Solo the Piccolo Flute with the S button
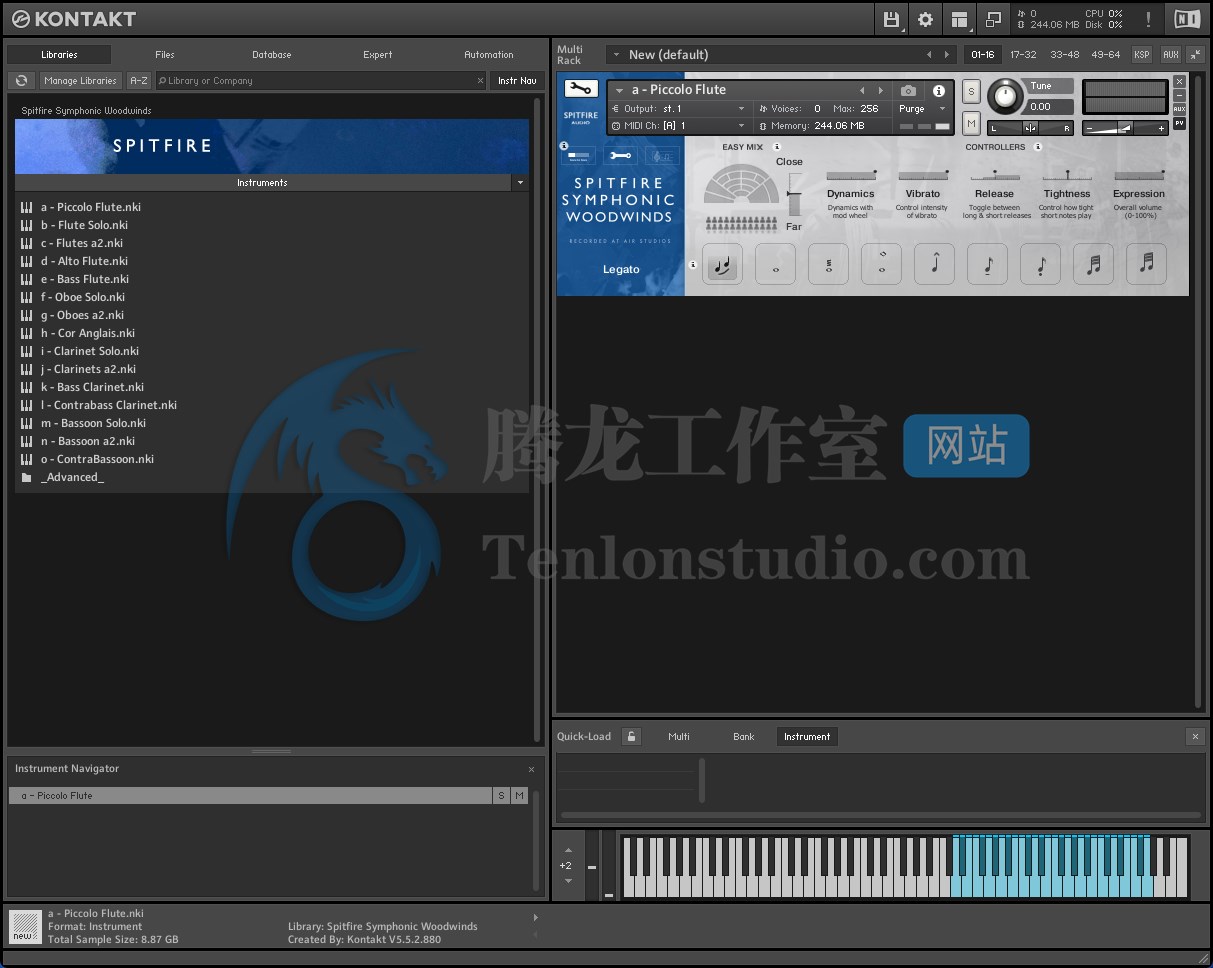This screenshot has height=968, width=1213. pyautogui.click(x=969, y=90)
